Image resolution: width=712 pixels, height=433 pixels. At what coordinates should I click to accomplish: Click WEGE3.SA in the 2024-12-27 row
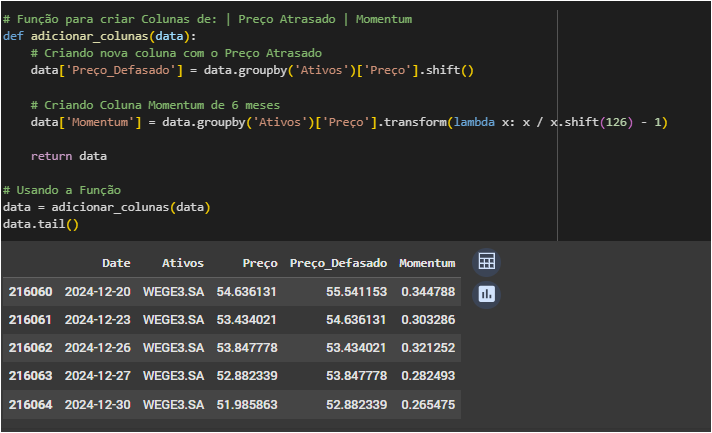coord(173,376)
